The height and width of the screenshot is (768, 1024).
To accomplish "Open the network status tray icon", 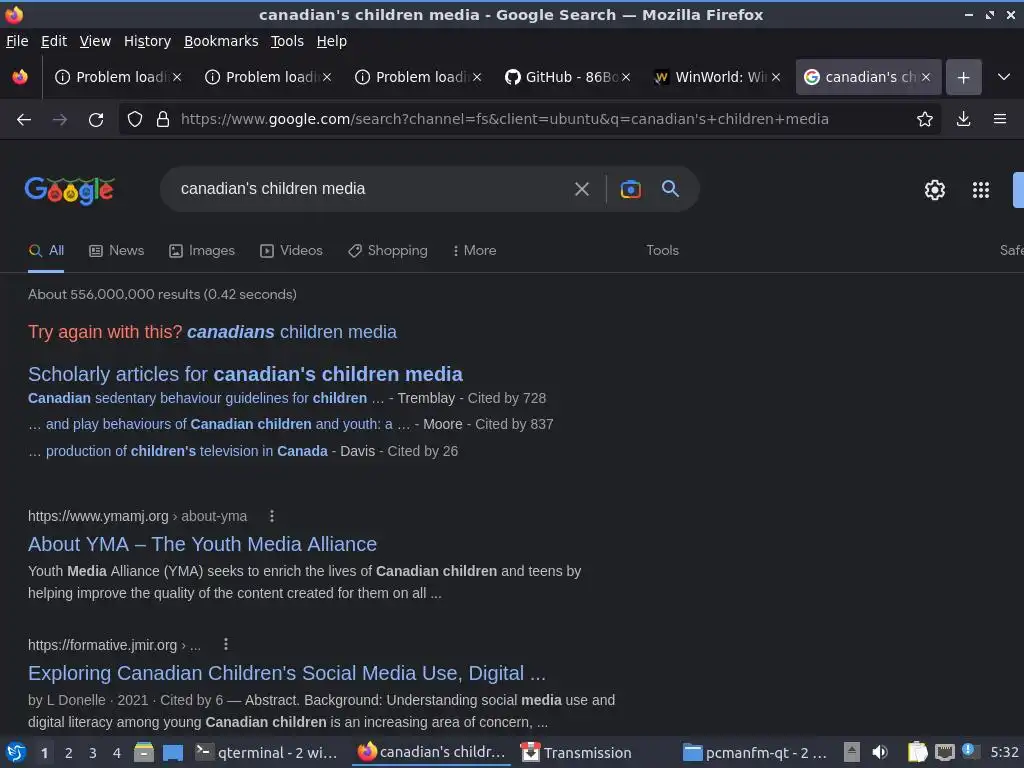I will [944, 752].
